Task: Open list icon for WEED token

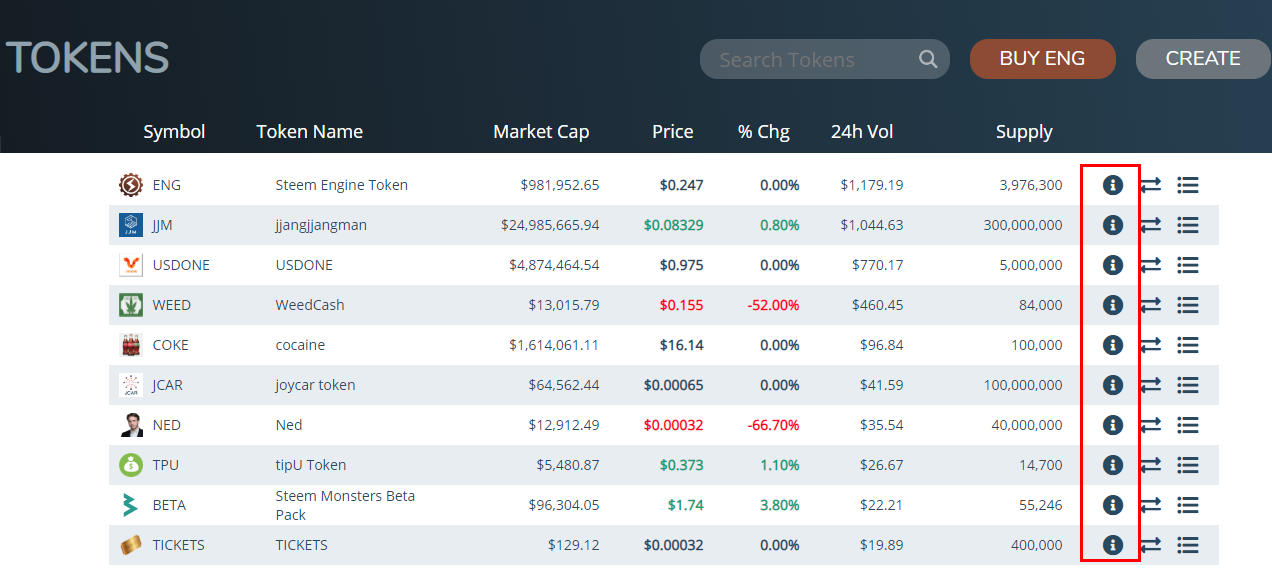Action: pyautogui.click(x=1188, y=305)
